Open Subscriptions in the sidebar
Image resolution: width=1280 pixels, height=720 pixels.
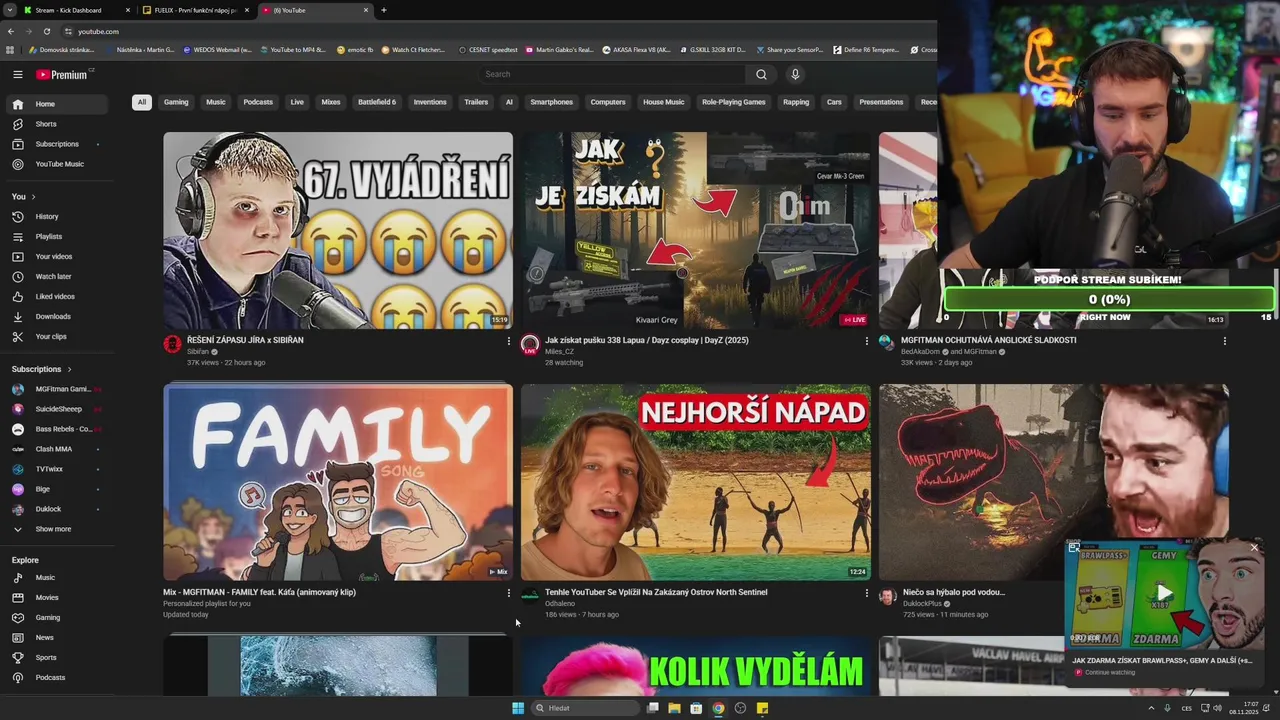point(56,144)
